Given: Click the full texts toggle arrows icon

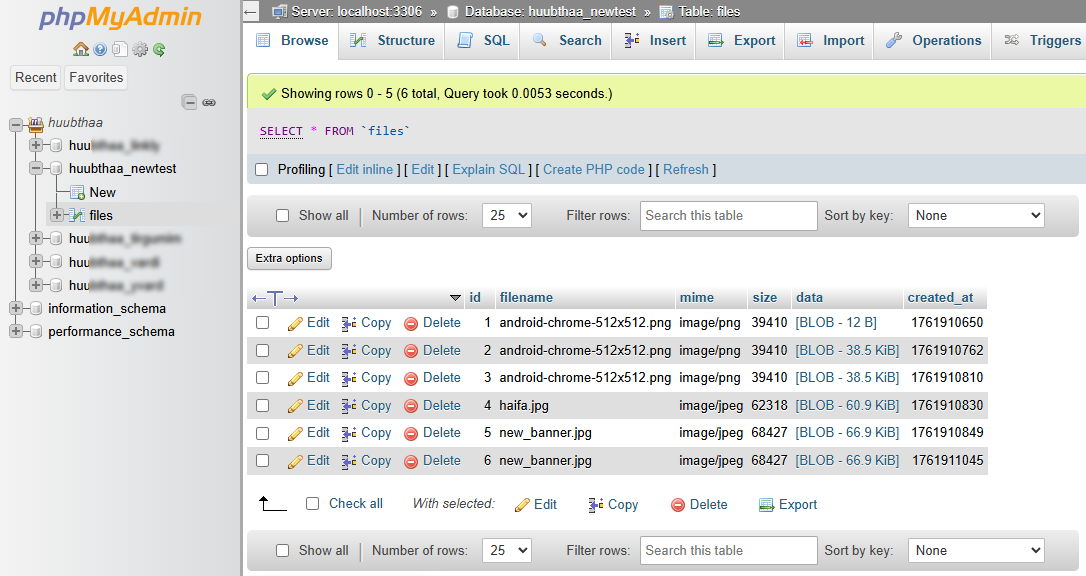Looking at the screenshot, I should 275,298.
